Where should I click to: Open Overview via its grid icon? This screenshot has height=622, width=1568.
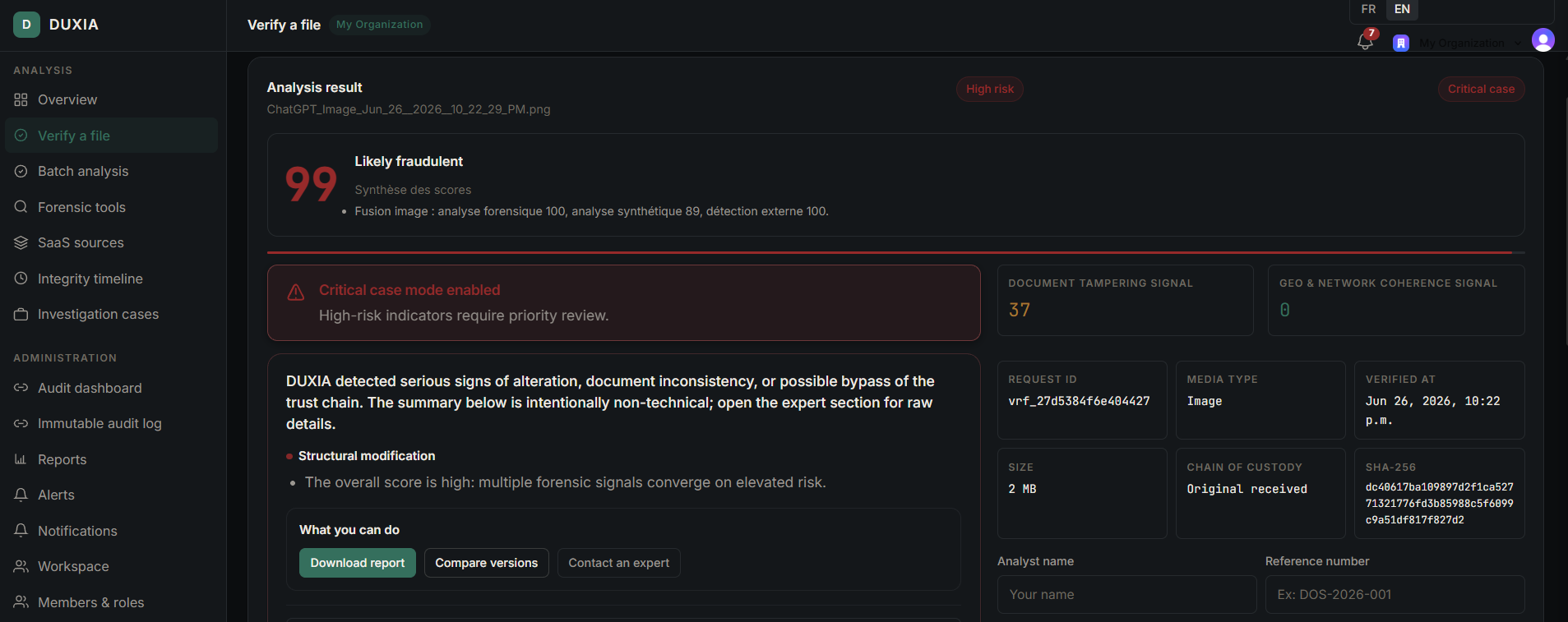click(x=21, y=99)
